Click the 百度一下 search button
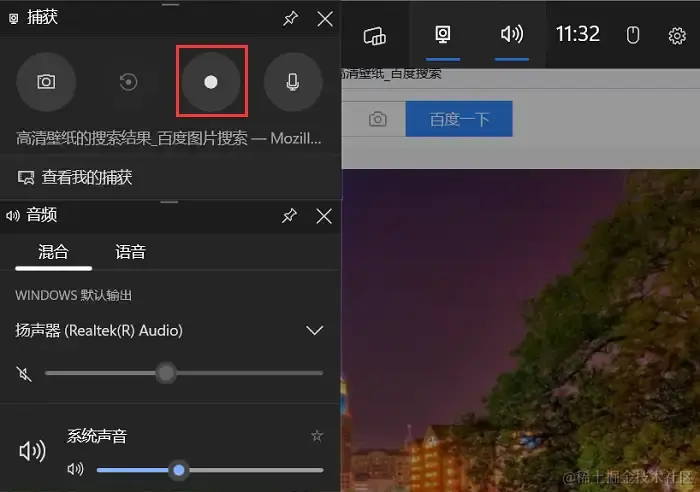Screen dimensions: 700x492 459,119
